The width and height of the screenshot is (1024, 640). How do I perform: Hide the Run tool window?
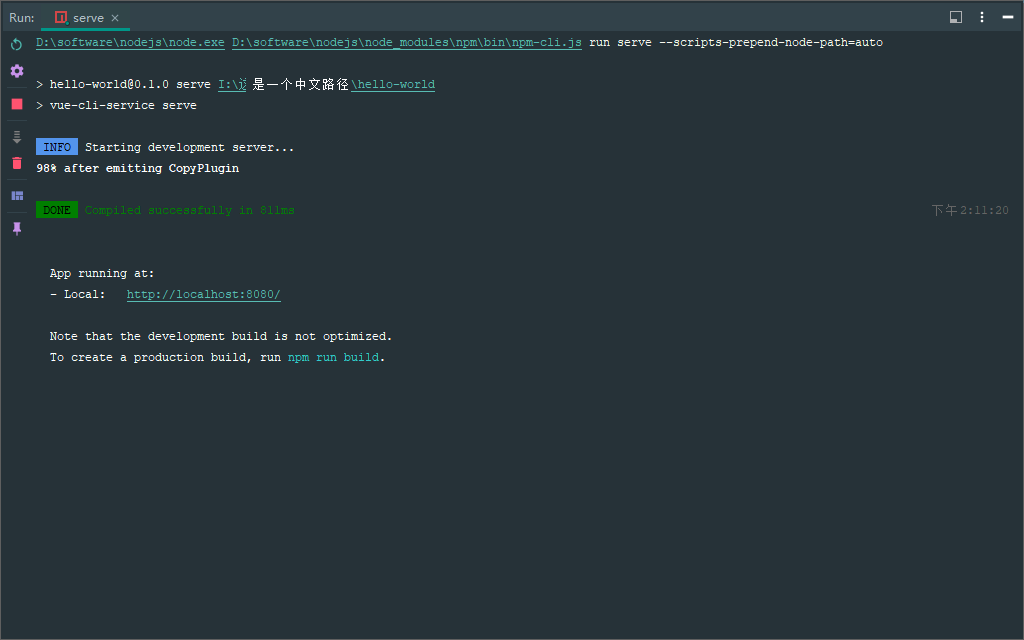tap(1008, 18)
